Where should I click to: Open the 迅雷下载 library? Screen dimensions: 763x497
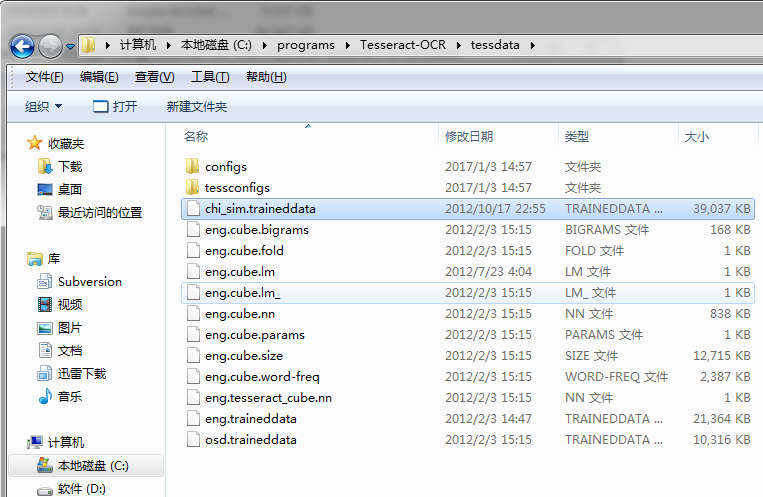coord(82,373)
